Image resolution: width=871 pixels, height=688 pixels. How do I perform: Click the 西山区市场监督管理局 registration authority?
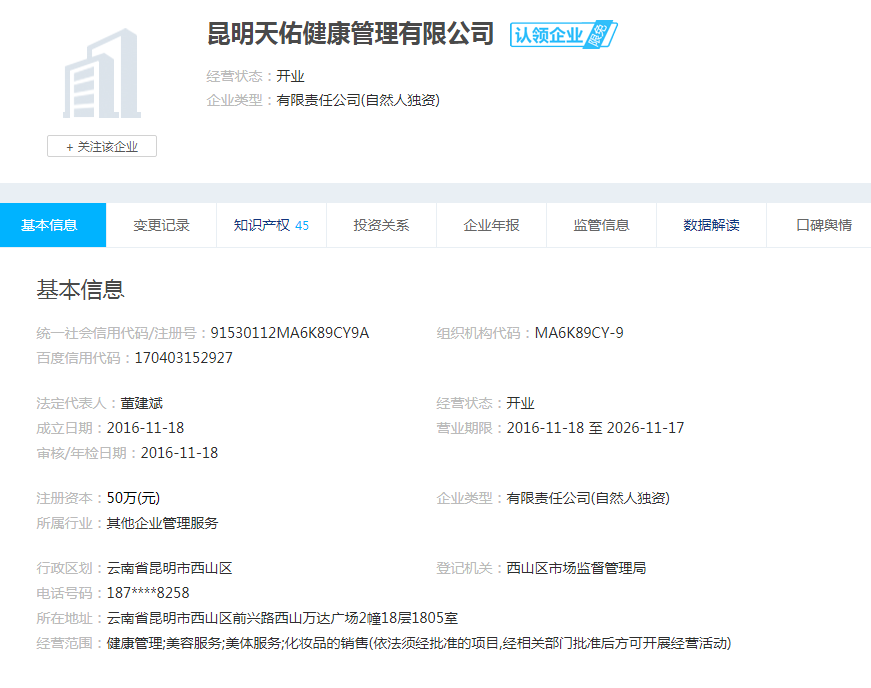[576, 568]
